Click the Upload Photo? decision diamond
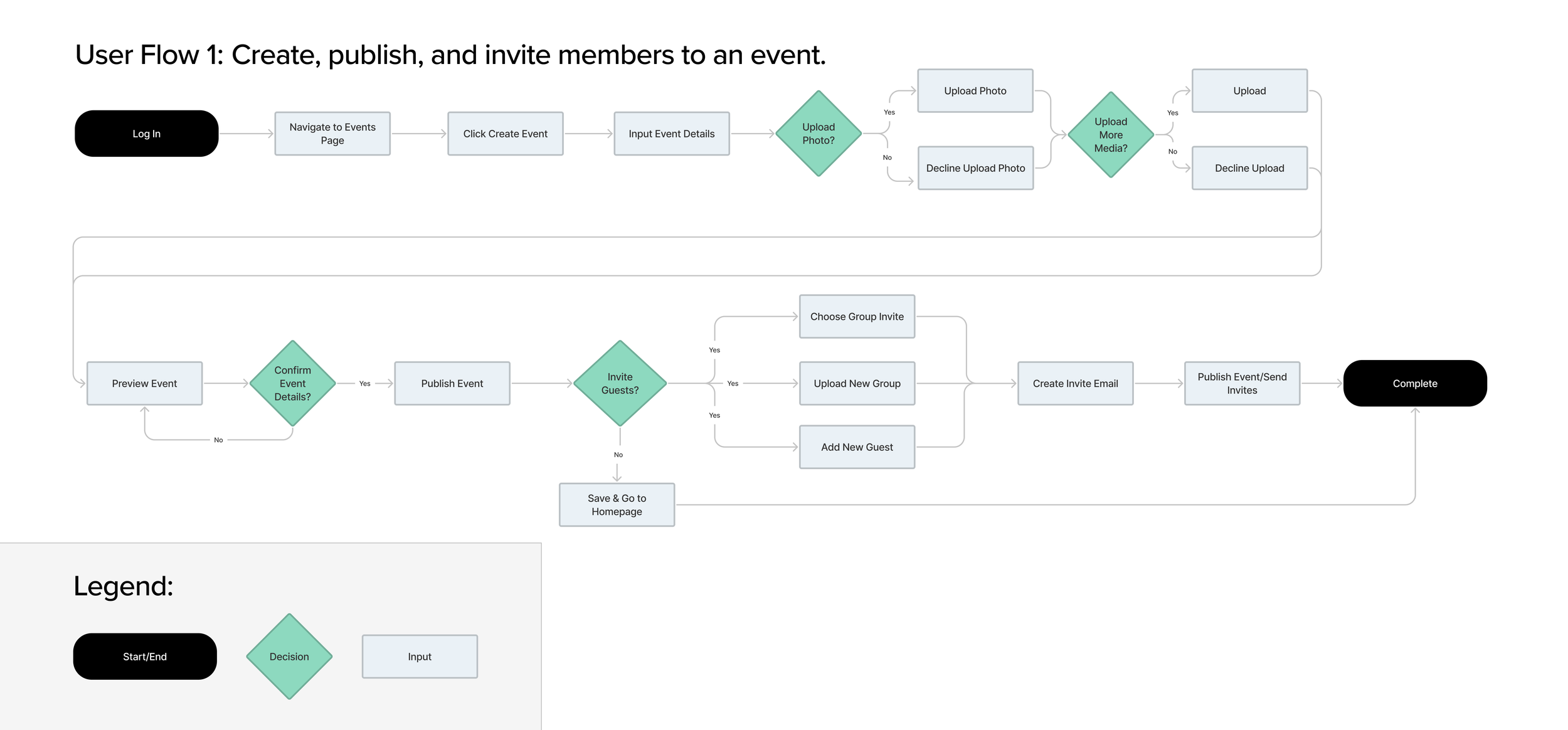The width and height of the screenshot is (1568, 730). [x=818, y=134]
